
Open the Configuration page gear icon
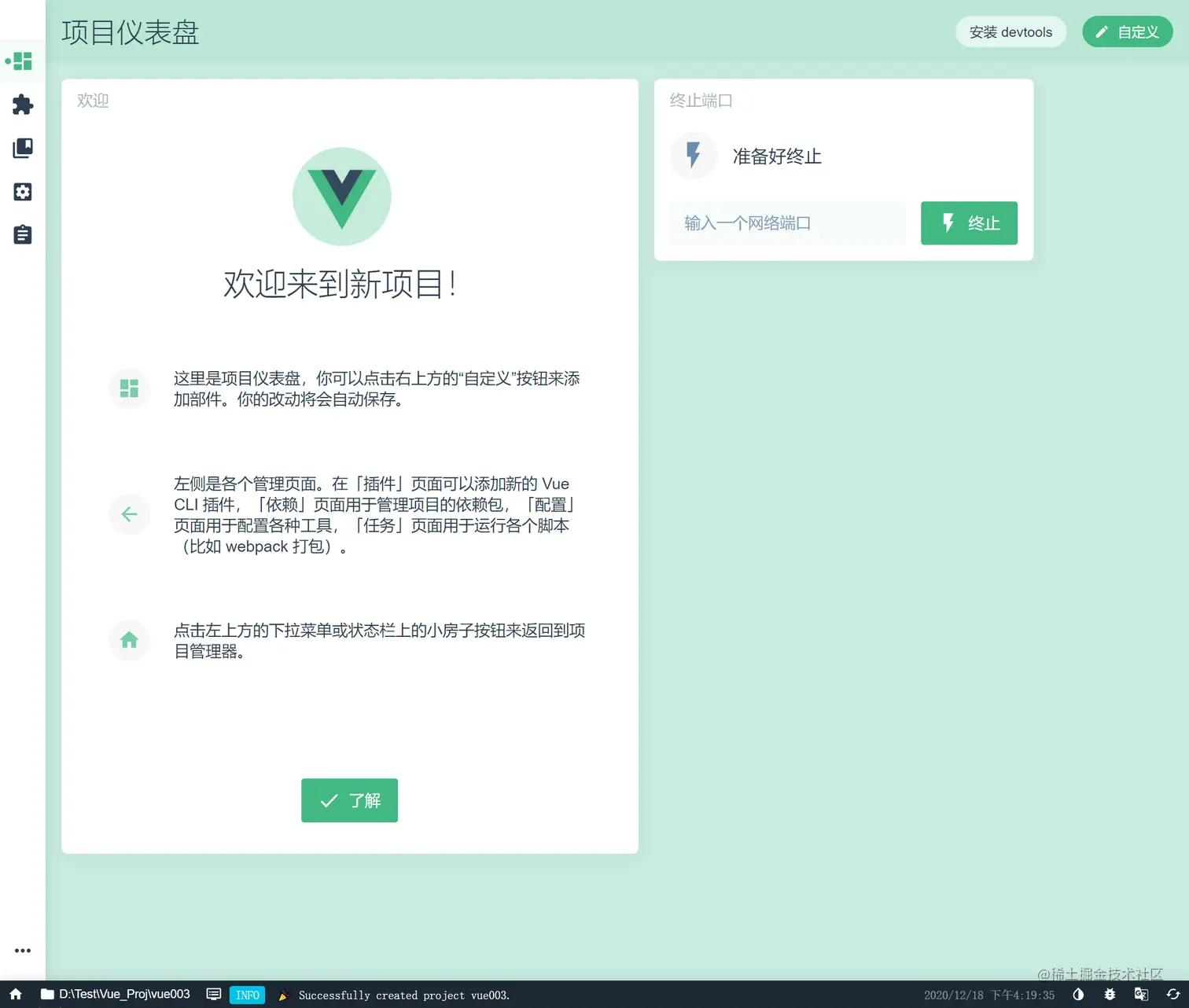point(23,192)
